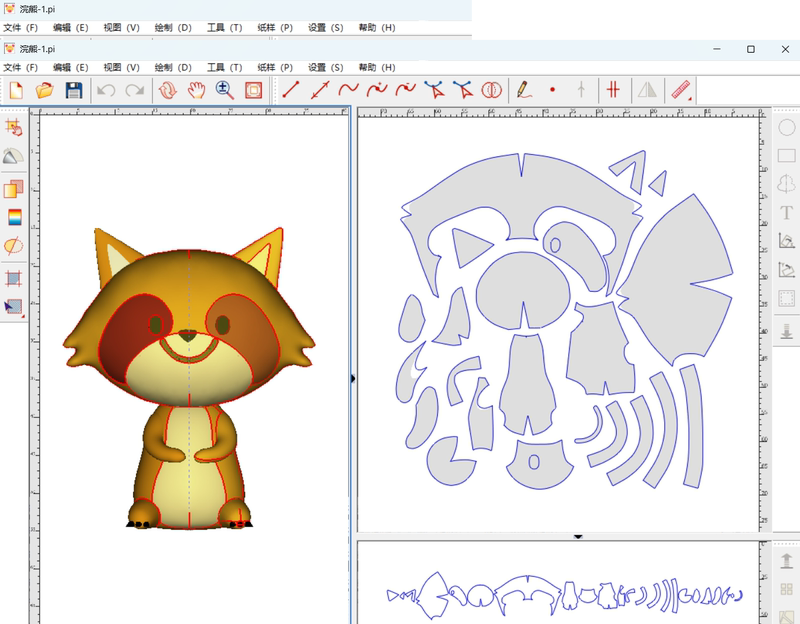
Task: Select the curve tool with plus point
Action: (x=377, y=89)
